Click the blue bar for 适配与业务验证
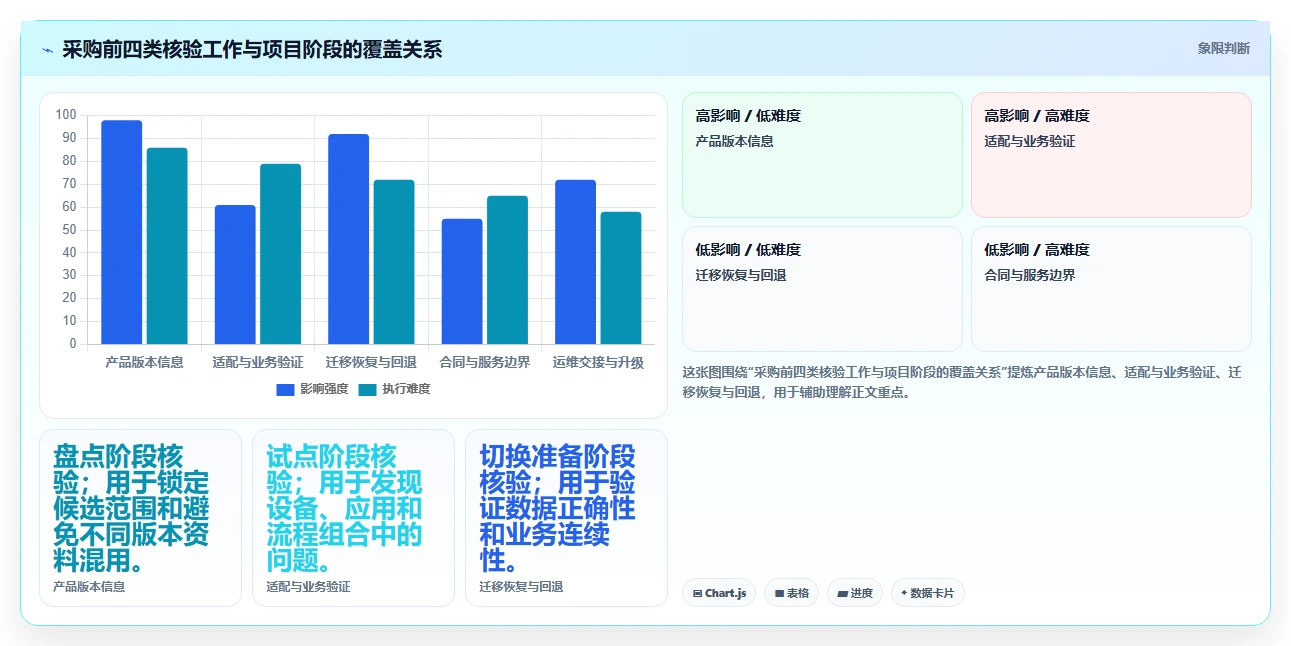Viewport: 1291px width, 646px height. pos(235,275)
